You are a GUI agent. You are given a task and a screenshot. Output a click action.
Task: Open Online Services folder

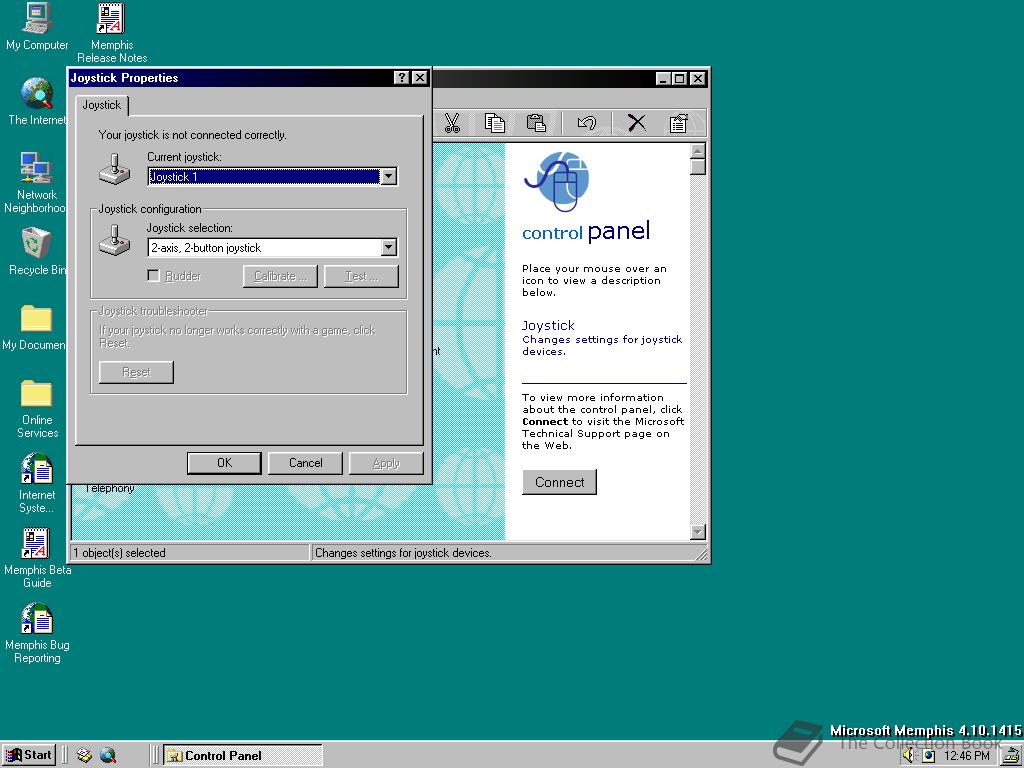pyautogui.click(x=37, y=408)
